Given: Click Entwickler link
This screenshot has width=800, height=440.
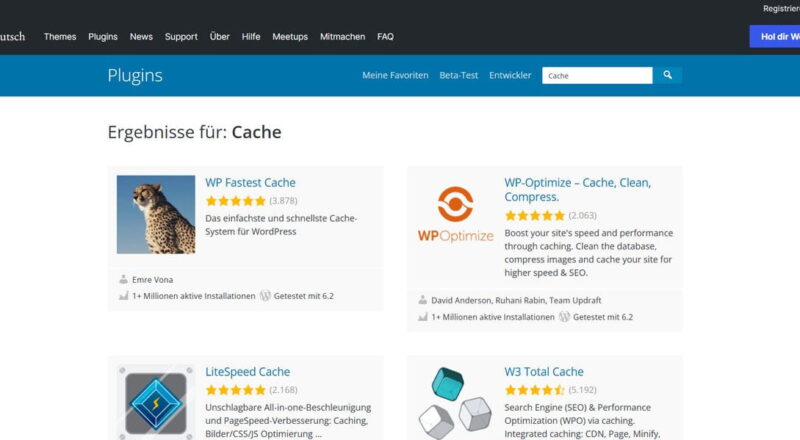Looking at the screenshot, I should pyautogui.click(x=510, y=75).
